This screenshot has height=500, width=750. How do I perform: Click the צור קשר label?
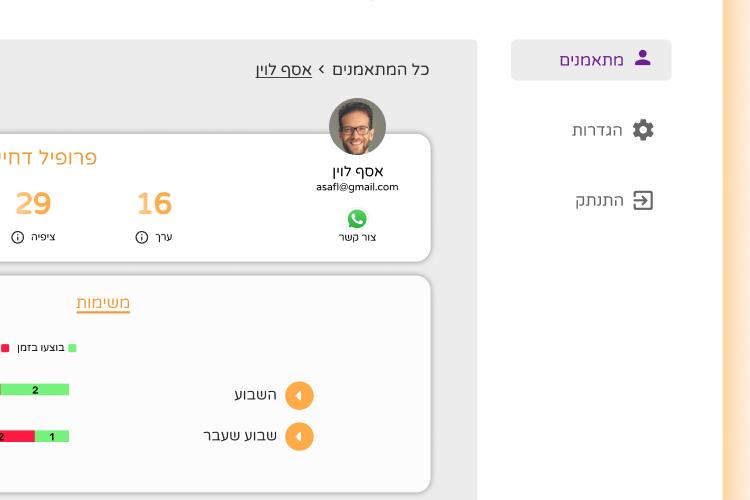[x=357, y=237]
